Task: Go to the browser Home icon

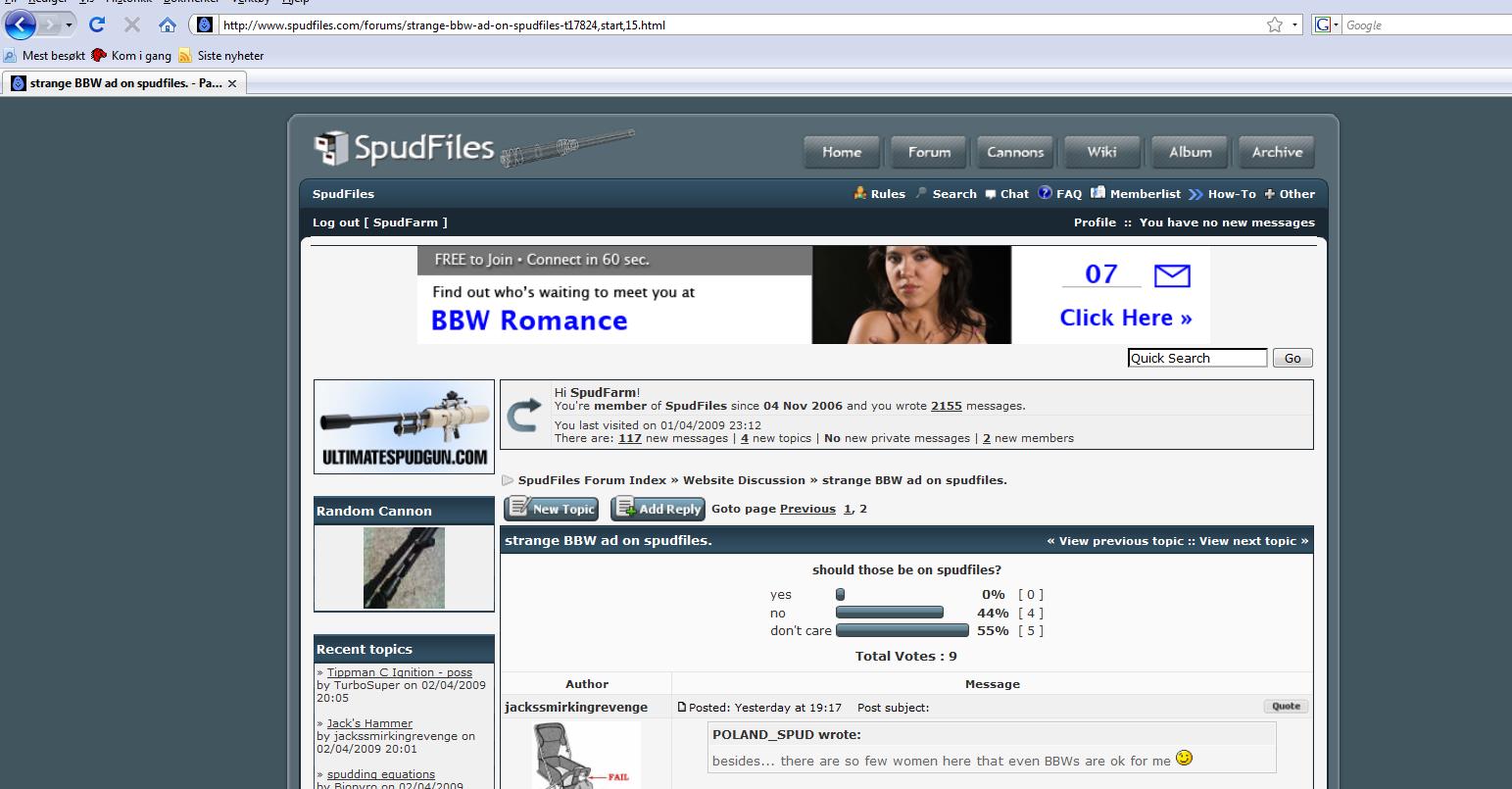Action: pos(168,25)
